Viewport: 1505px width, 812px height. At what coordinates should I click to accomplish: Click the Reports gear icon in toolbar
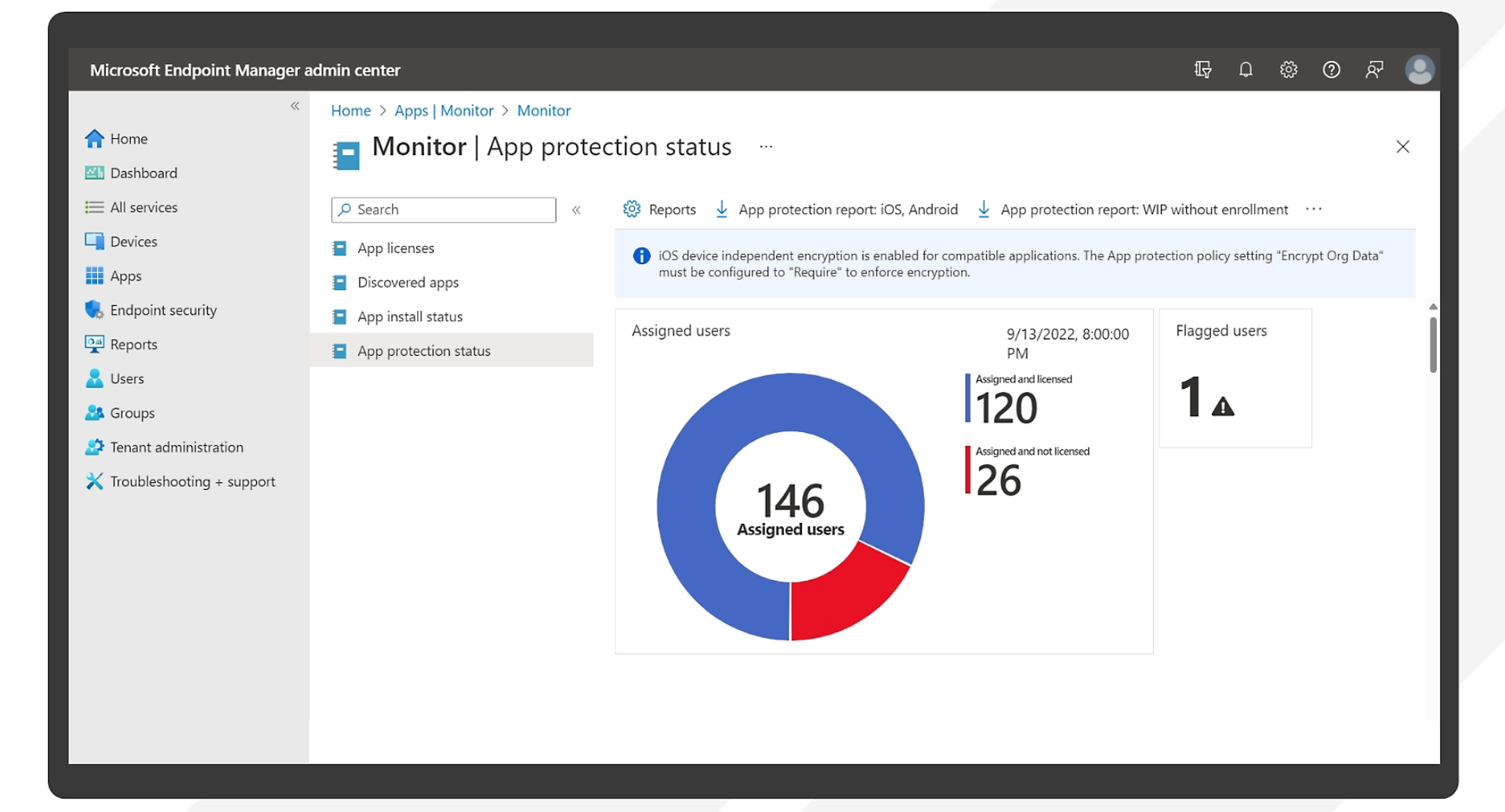pos(632,209)
